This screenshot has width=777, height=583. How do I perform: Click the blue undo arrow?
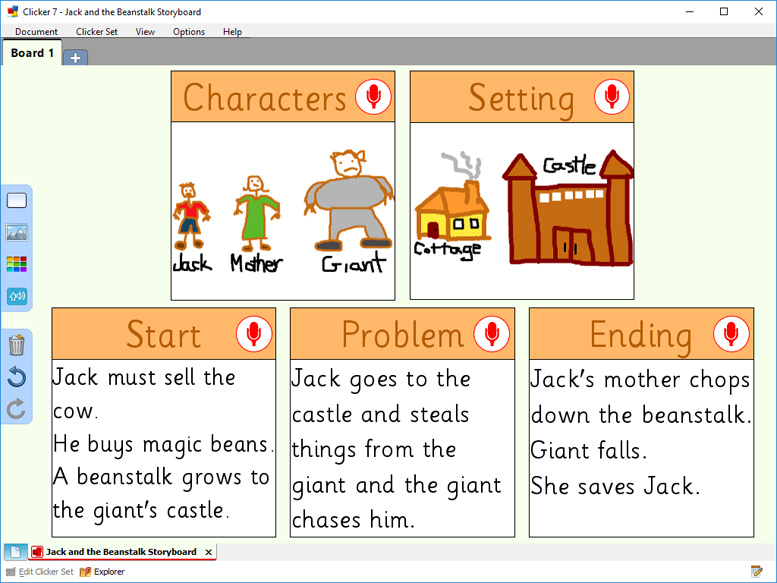pyautogui.click(x=17, y=377)
